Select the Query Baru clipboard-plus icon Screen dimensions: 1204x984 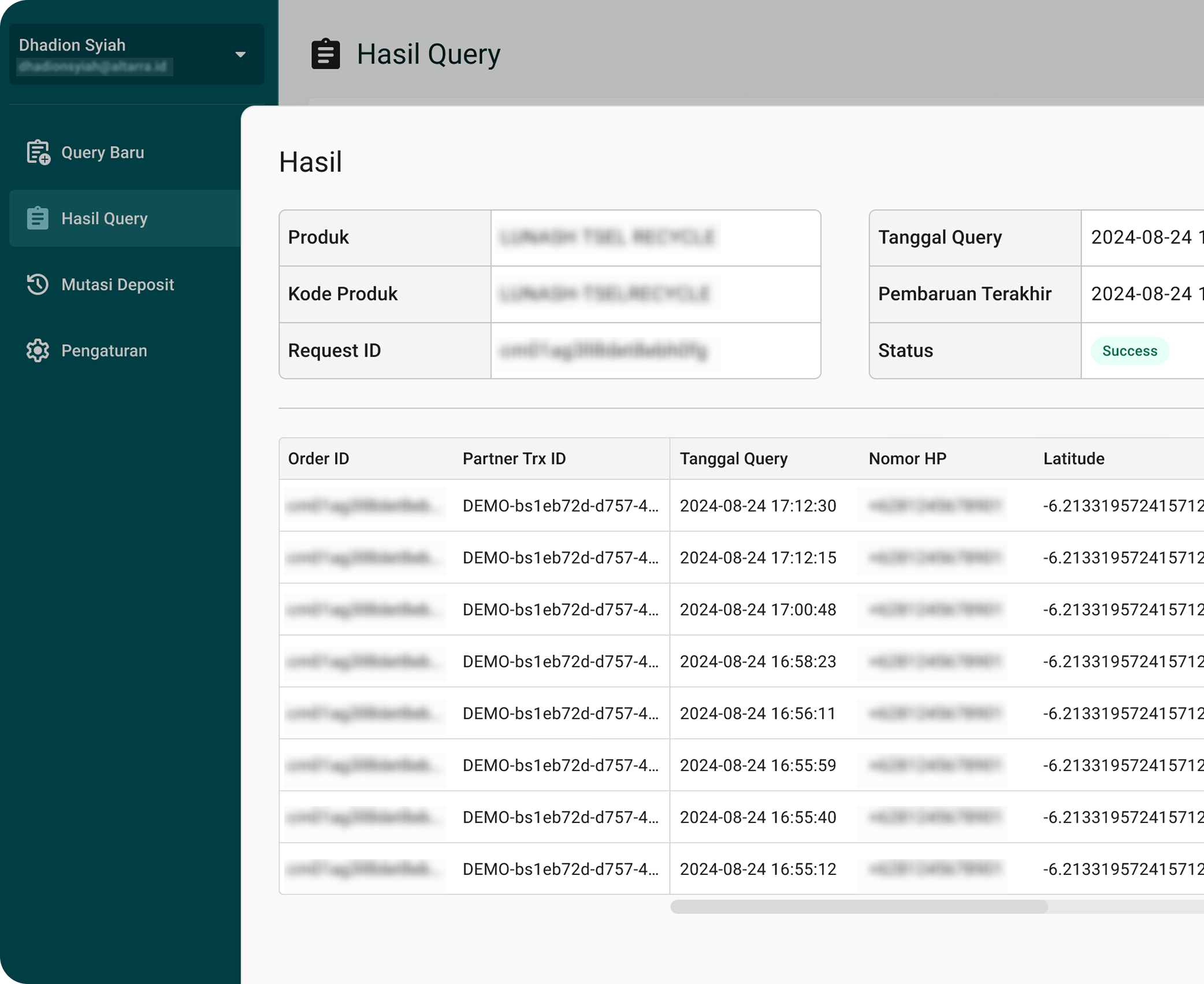coord(38,152)
